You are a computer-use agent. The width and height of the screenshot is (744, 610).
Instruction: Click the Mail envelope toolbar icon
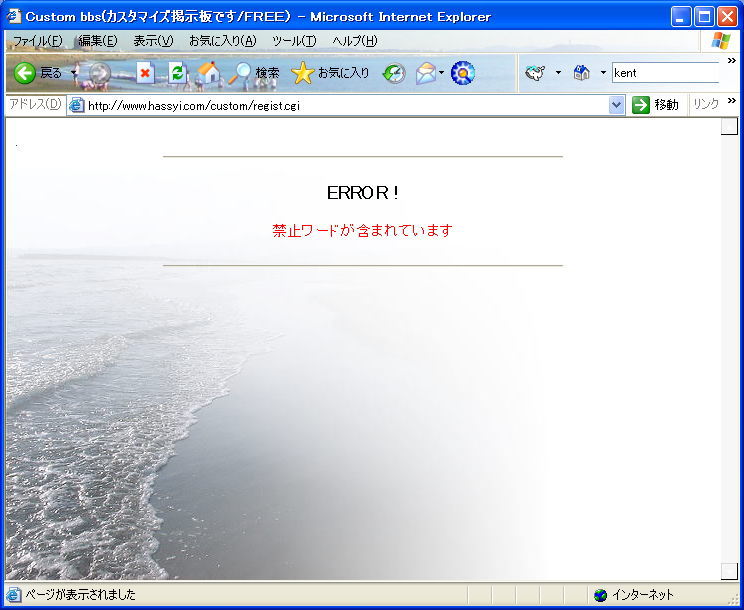(x=426, y=73)
